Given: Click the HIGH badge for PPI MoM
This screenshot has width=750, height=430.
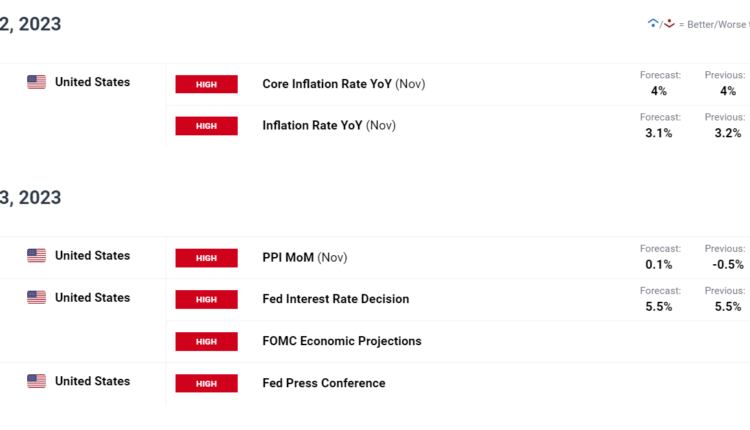Looking at the screenshot, I should pos(206,258).
